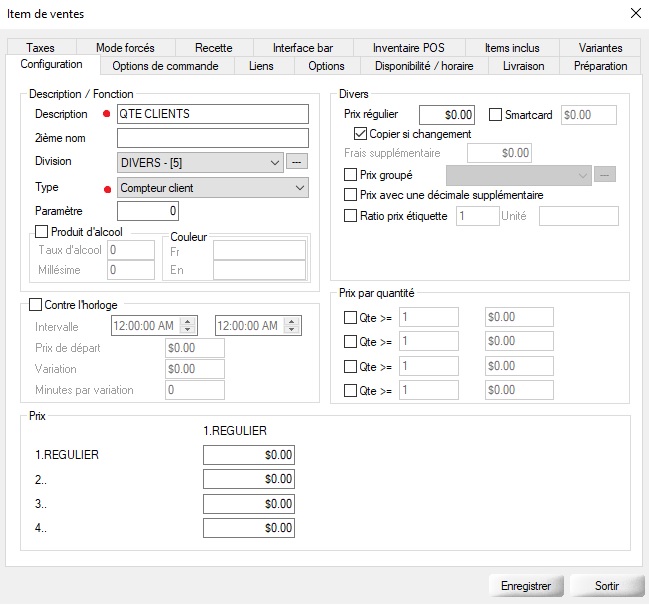This screenshot has width=649, height=605.
Task: Select the Inventaire POS tab
Action: pos(409,48)
